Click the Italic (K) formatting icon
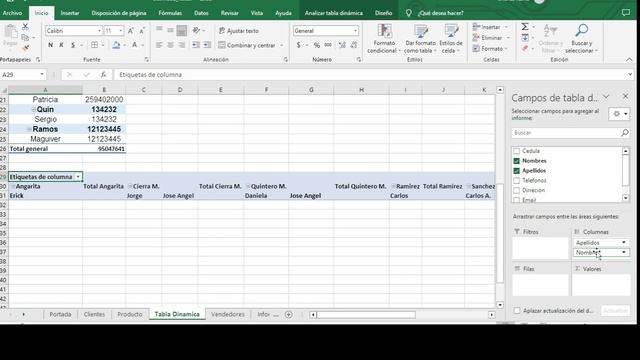The height and width of the screenshot is (360, 640). click(x=61, y=45)
